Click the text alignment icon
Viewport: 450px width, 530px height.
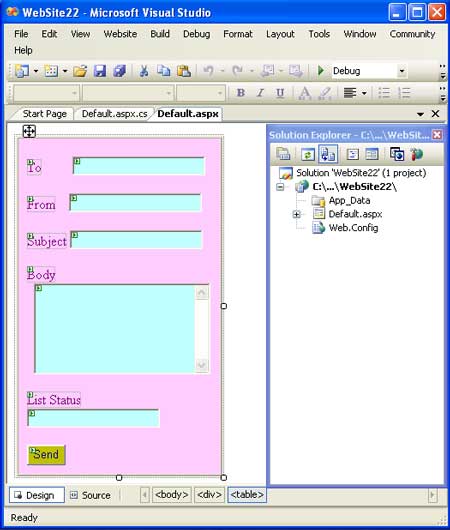coord(350,92)
